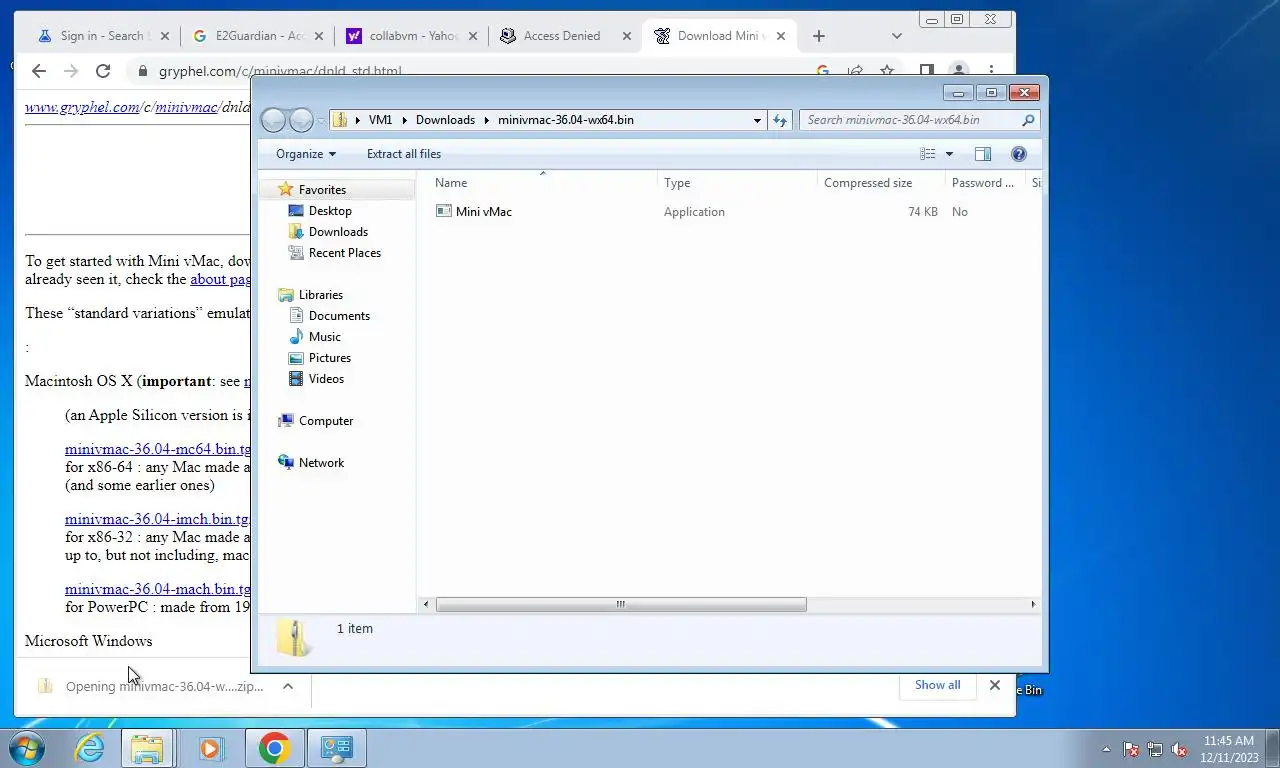Click the file list scroll right arrow
This screenshot has width=1280, height=768.
tap(1033, 604)
